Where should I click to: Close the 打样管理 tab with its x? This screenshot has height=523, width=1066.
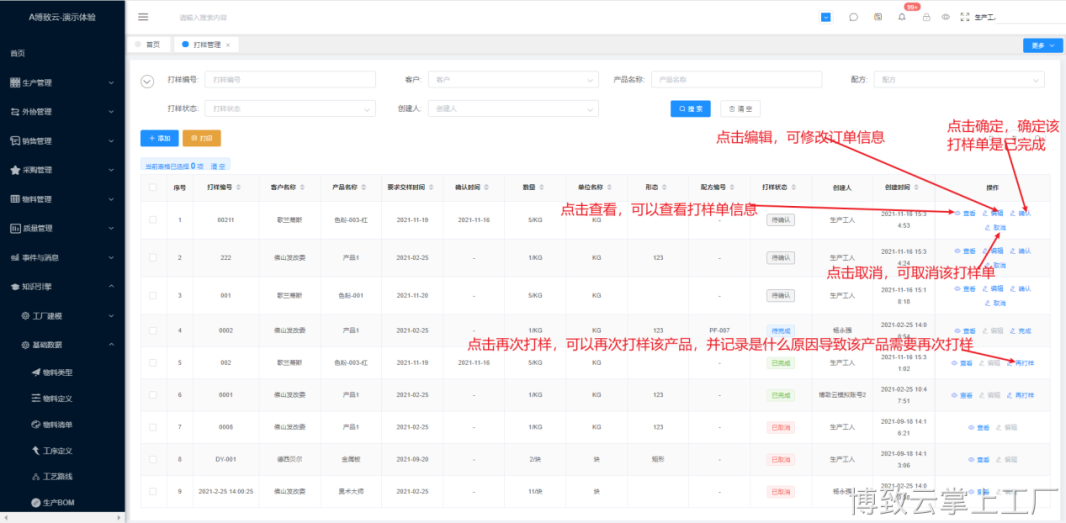pos(228,45)
